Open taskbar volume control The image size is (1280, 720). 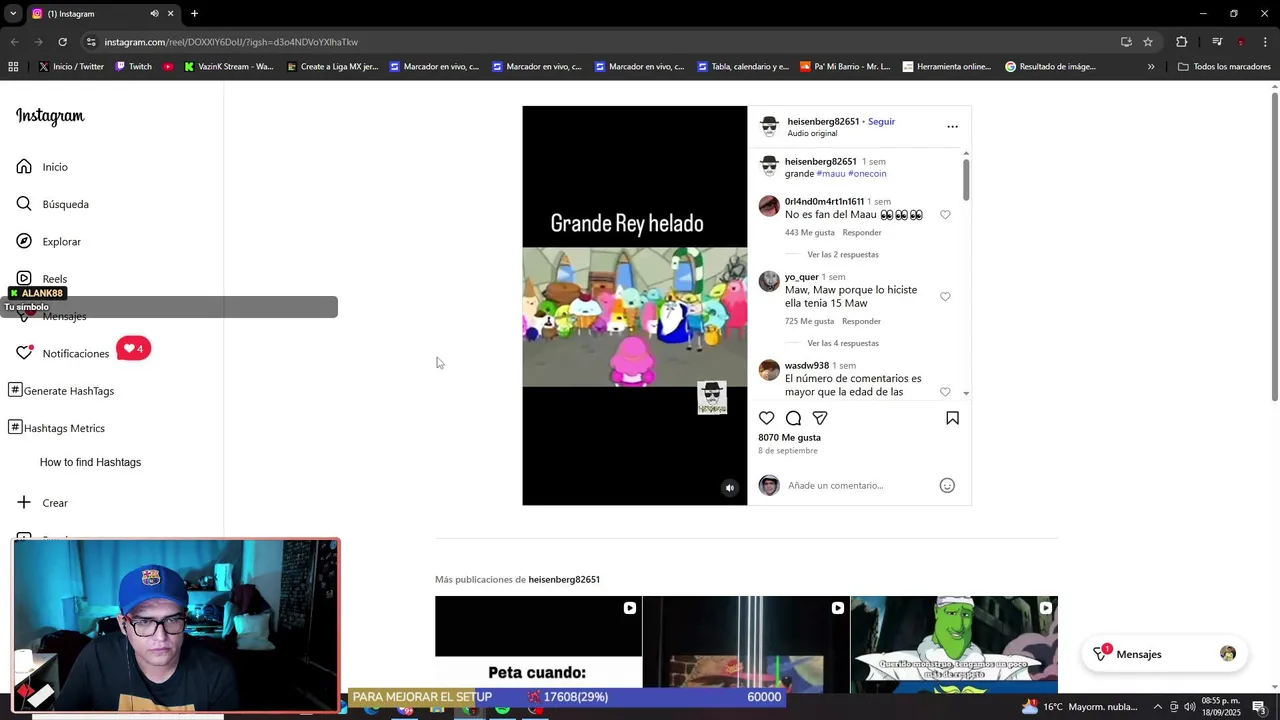[1190, 707]
